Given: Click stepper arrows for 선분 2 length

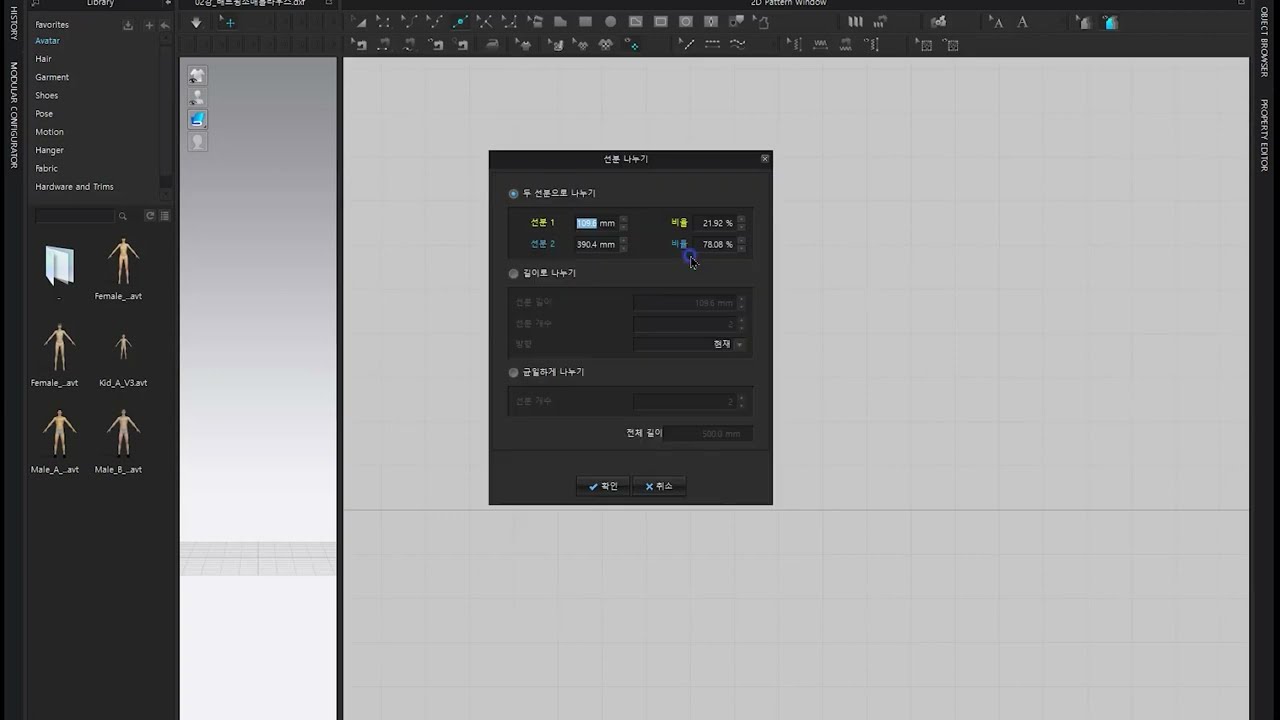Looking at the screenshot, I should [624, 244].
